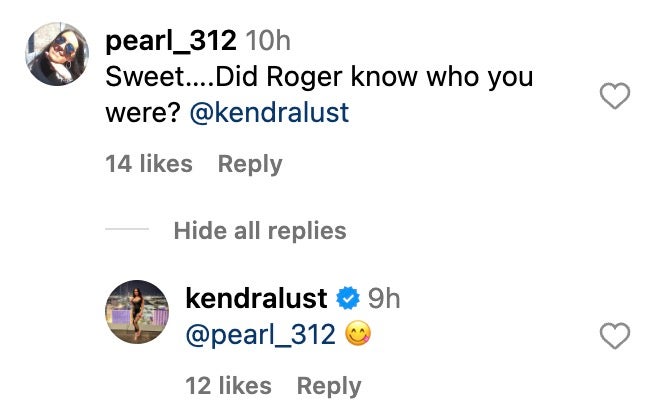The image size is (658, 410).
Task: Click the 10h timestamp on pearl_312's comment
Action: 268,41
